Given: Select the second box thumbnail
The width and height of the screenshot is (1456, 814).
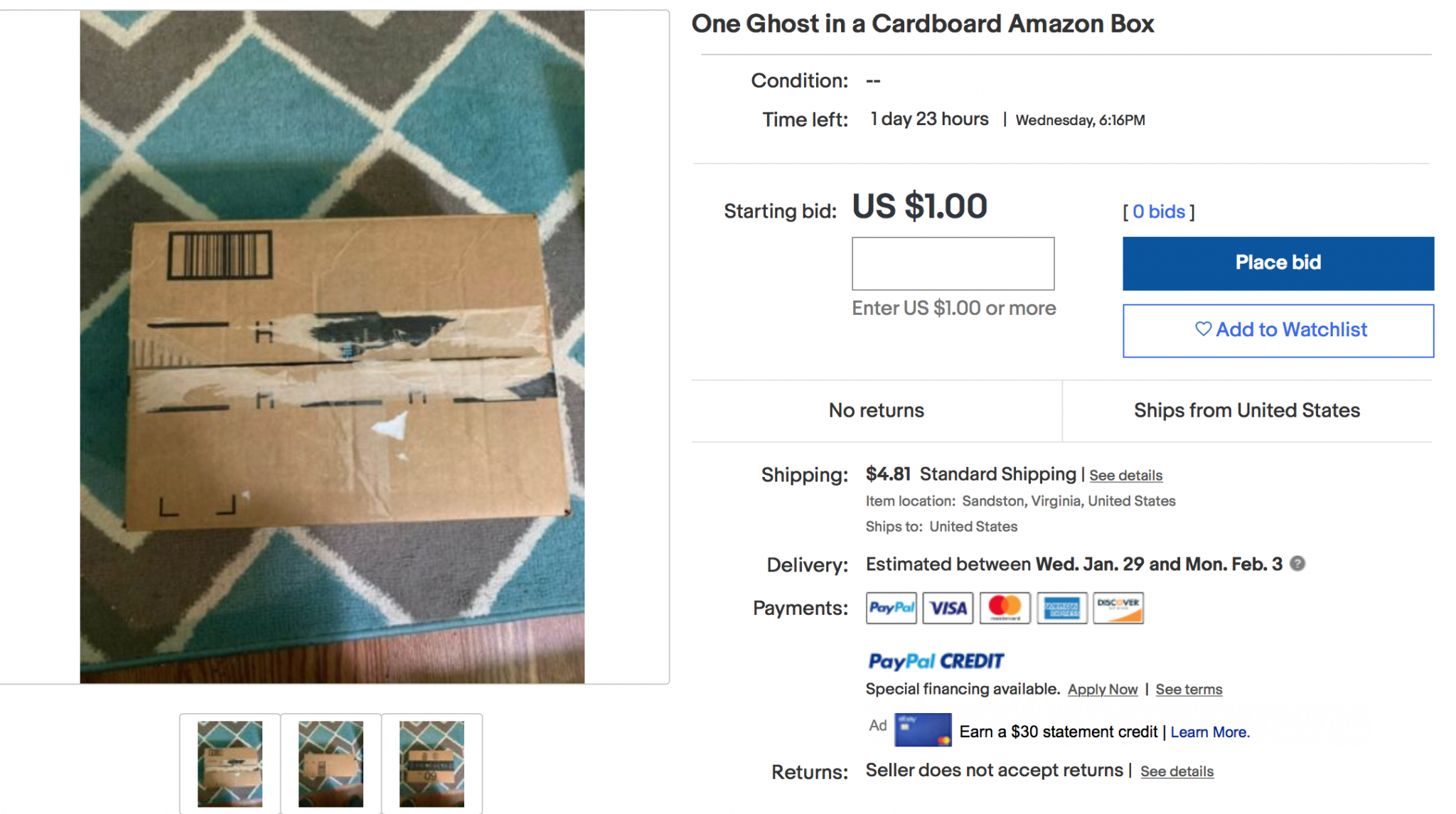Looking at the screenshot, I should pos(331,764).
